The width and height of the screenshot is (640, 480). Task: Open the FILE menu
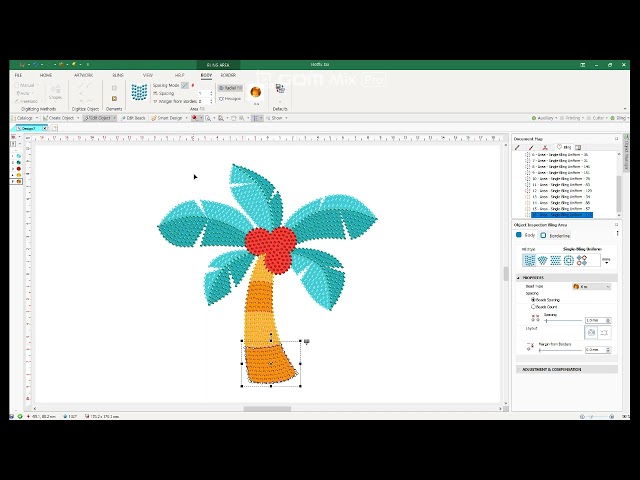[x=18, y=75]
